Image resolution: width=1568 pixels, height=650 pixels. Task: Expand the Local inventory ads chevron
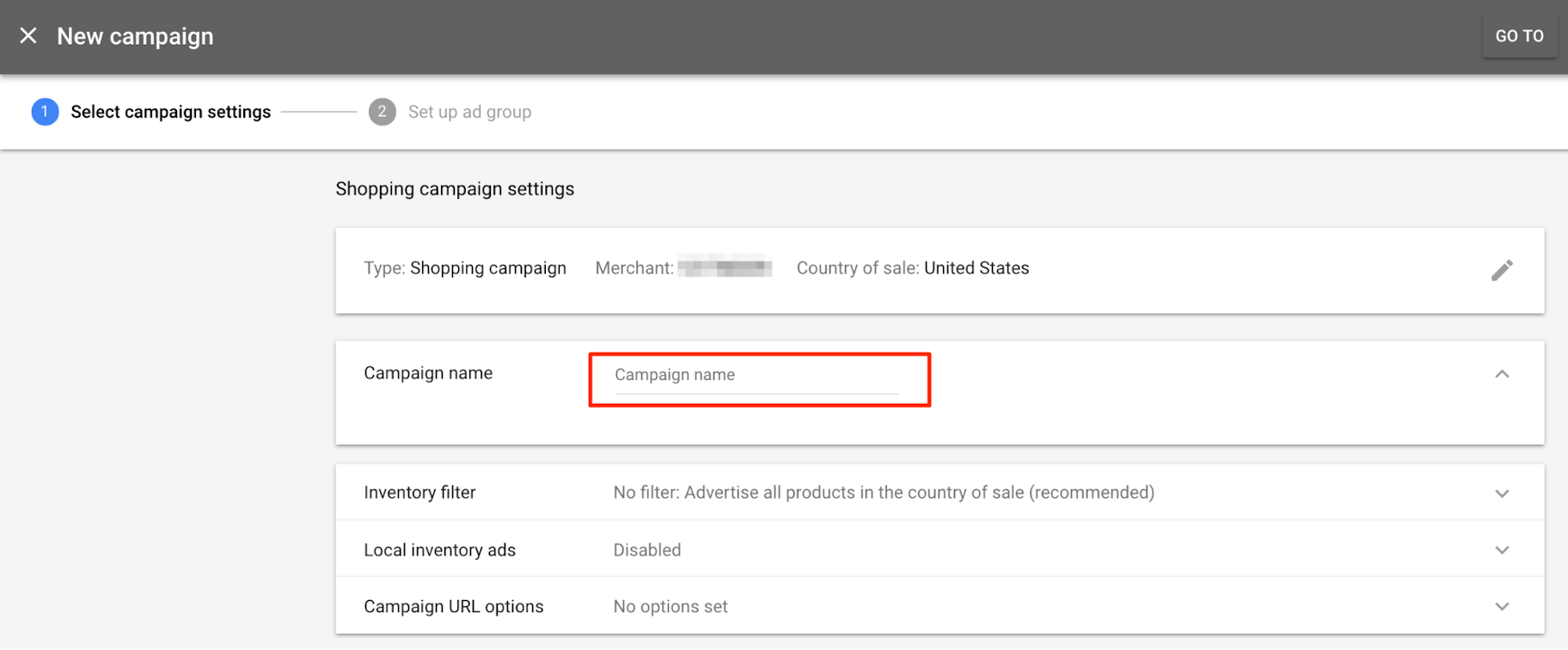click(1501, 550)
